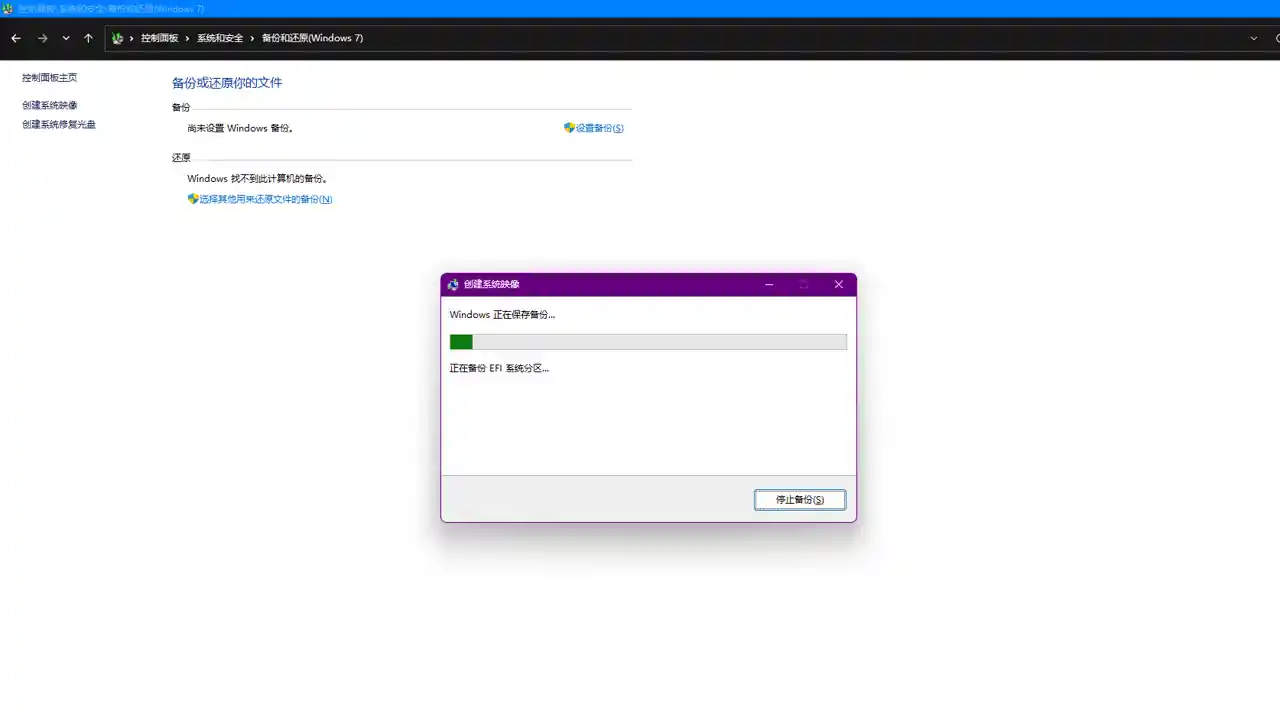Open the 控制面板 breadcrumb item
1280x720 pixels.
pyautogui.click(x=159, y=38)
